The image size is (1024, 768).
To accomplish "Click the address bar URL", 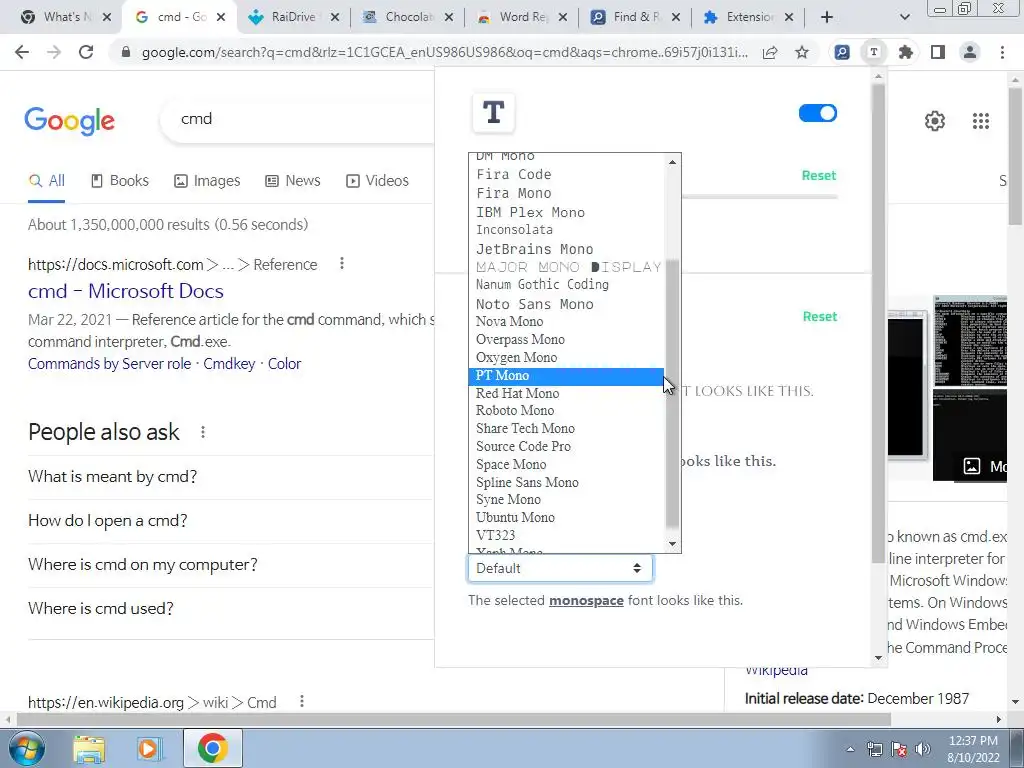I will [444, 52].
